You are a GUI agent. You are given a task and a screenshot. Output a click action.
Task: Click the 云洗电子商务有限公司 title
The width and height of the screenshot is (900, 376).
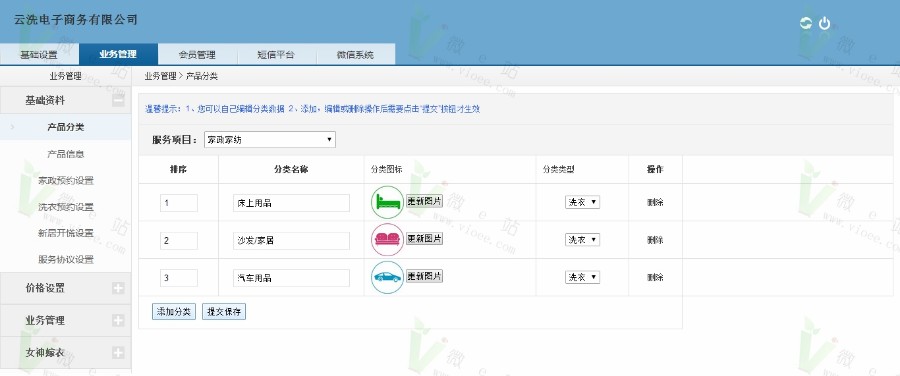(x=76, y=20)
